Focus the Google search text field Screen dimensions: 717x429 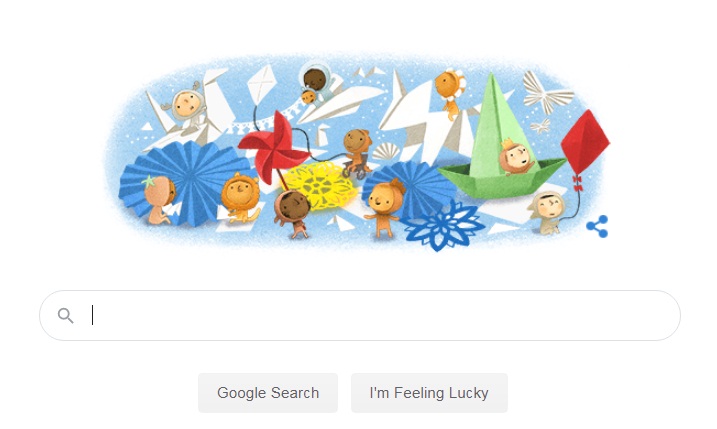pos(360,316)
